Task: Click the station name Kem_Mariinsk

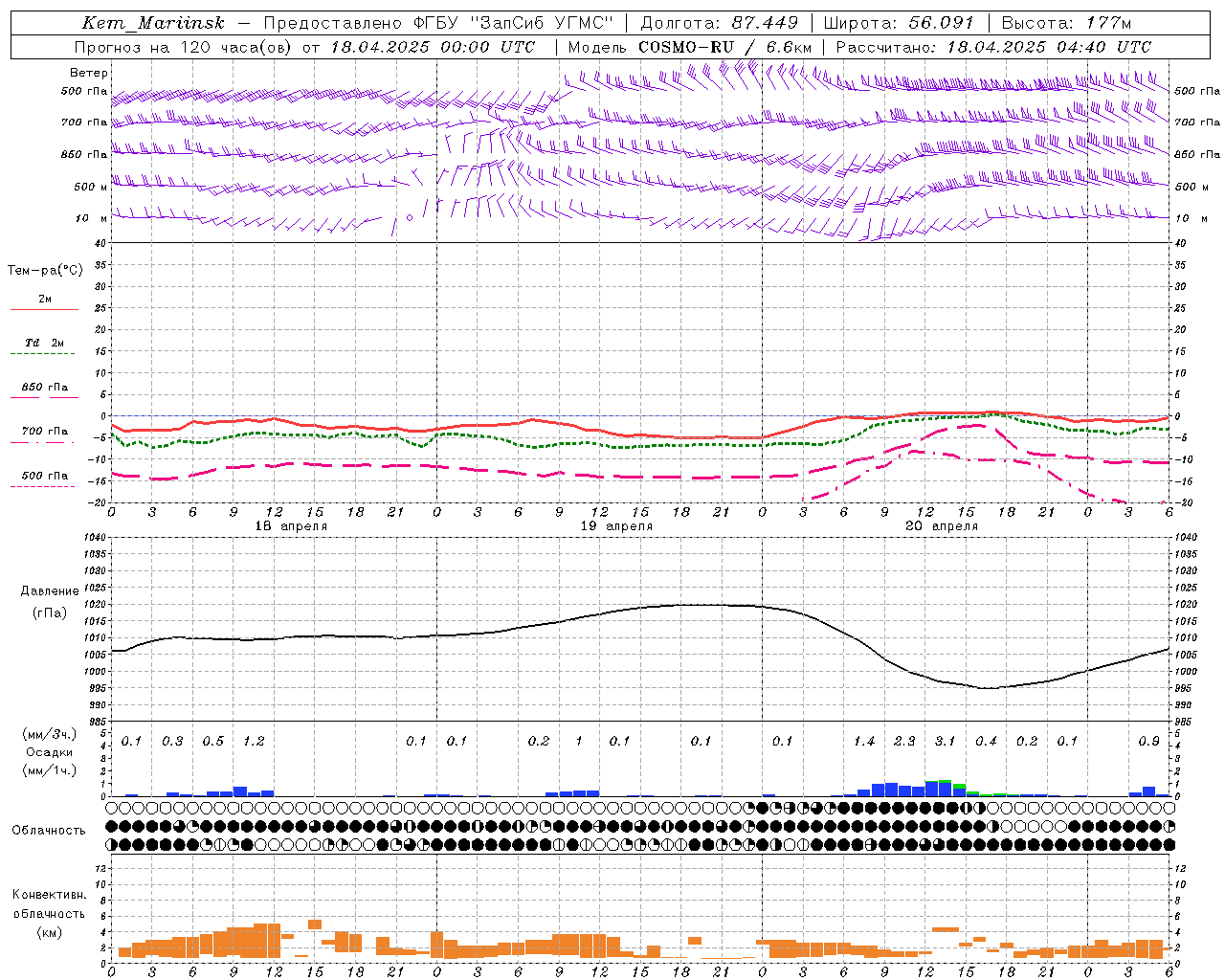Action: [x=153, y=23]
